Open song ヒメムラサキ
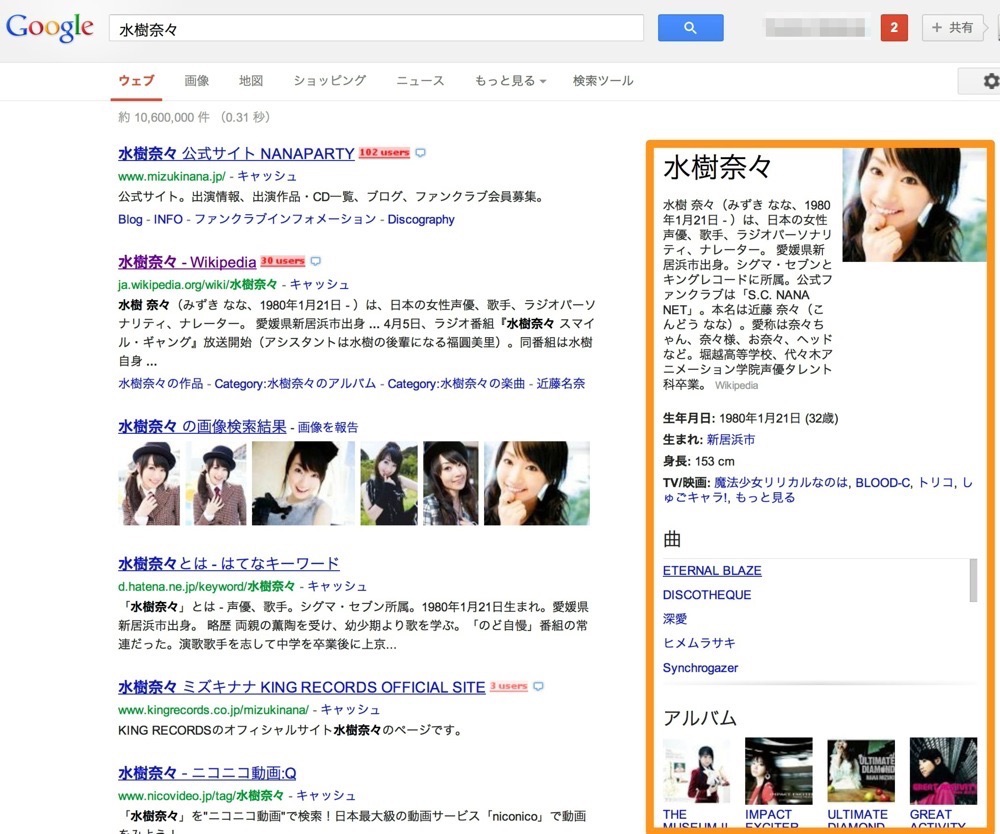Screen dimensions: 1000x834 [x=699, y=643]
